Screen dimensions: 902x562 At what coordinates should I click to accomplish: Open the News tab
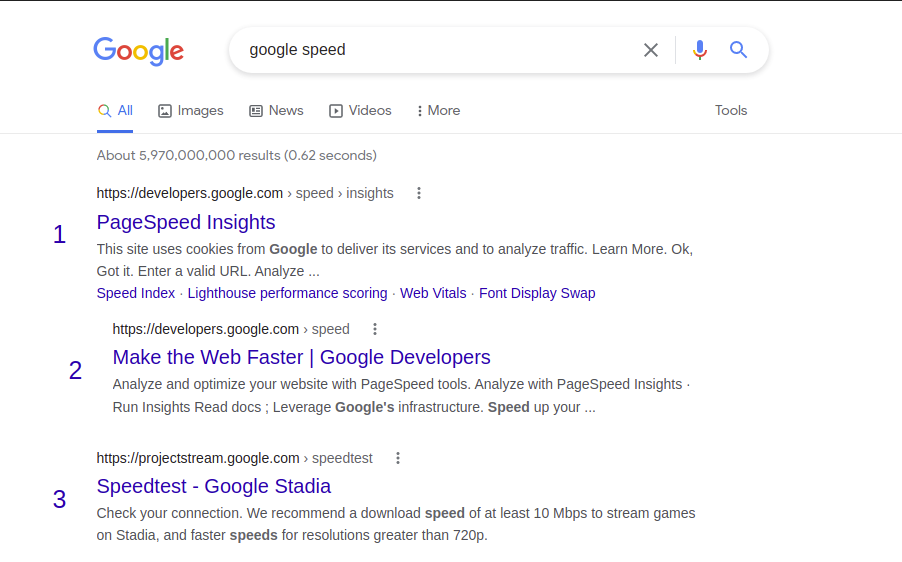[276, 110]
